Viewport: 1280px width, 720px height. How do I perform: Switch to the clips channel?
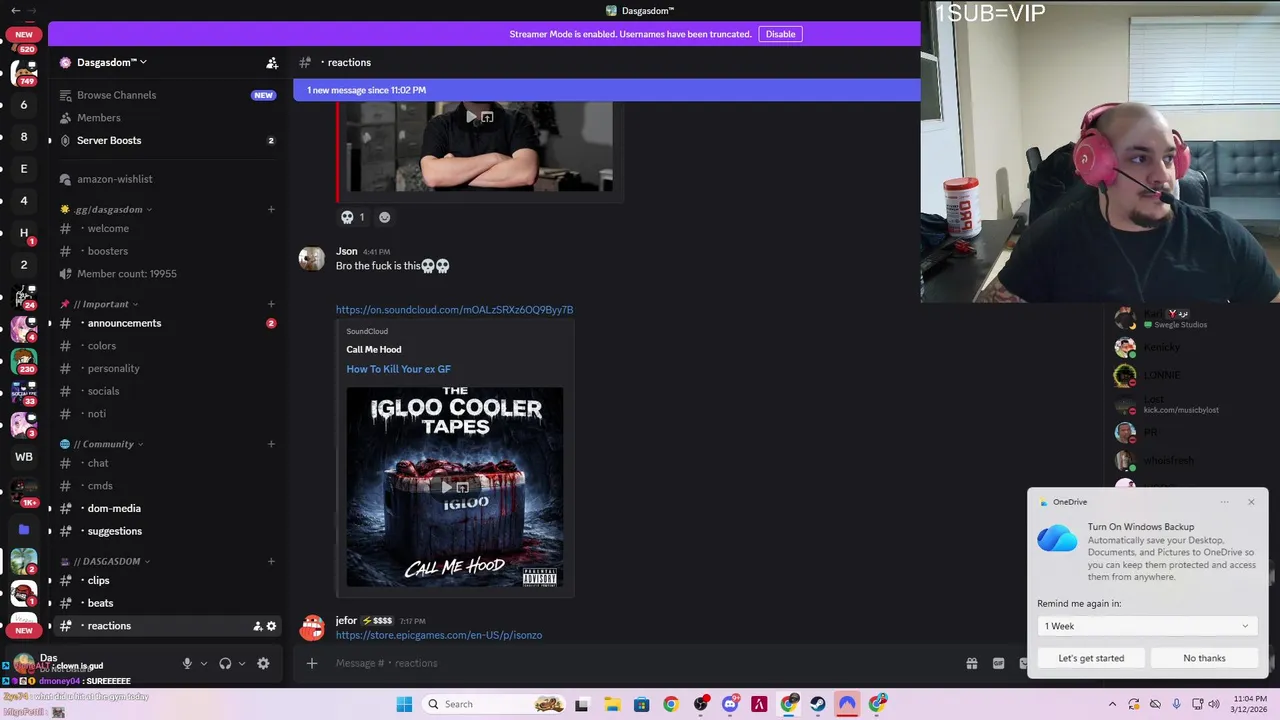[x=166, y=580]
